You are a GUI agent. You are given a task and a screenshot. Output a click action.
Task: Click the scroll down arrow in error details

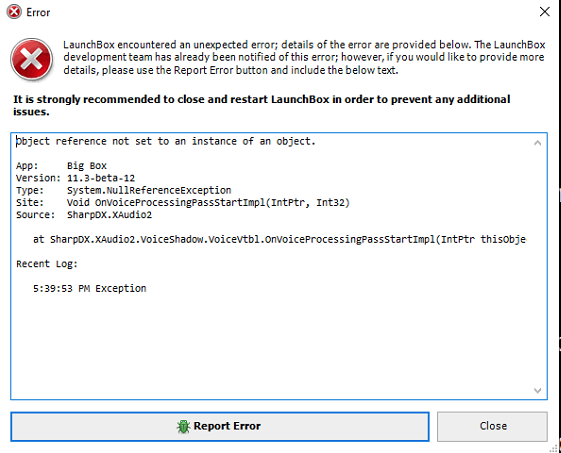click(x=537, y=390)
